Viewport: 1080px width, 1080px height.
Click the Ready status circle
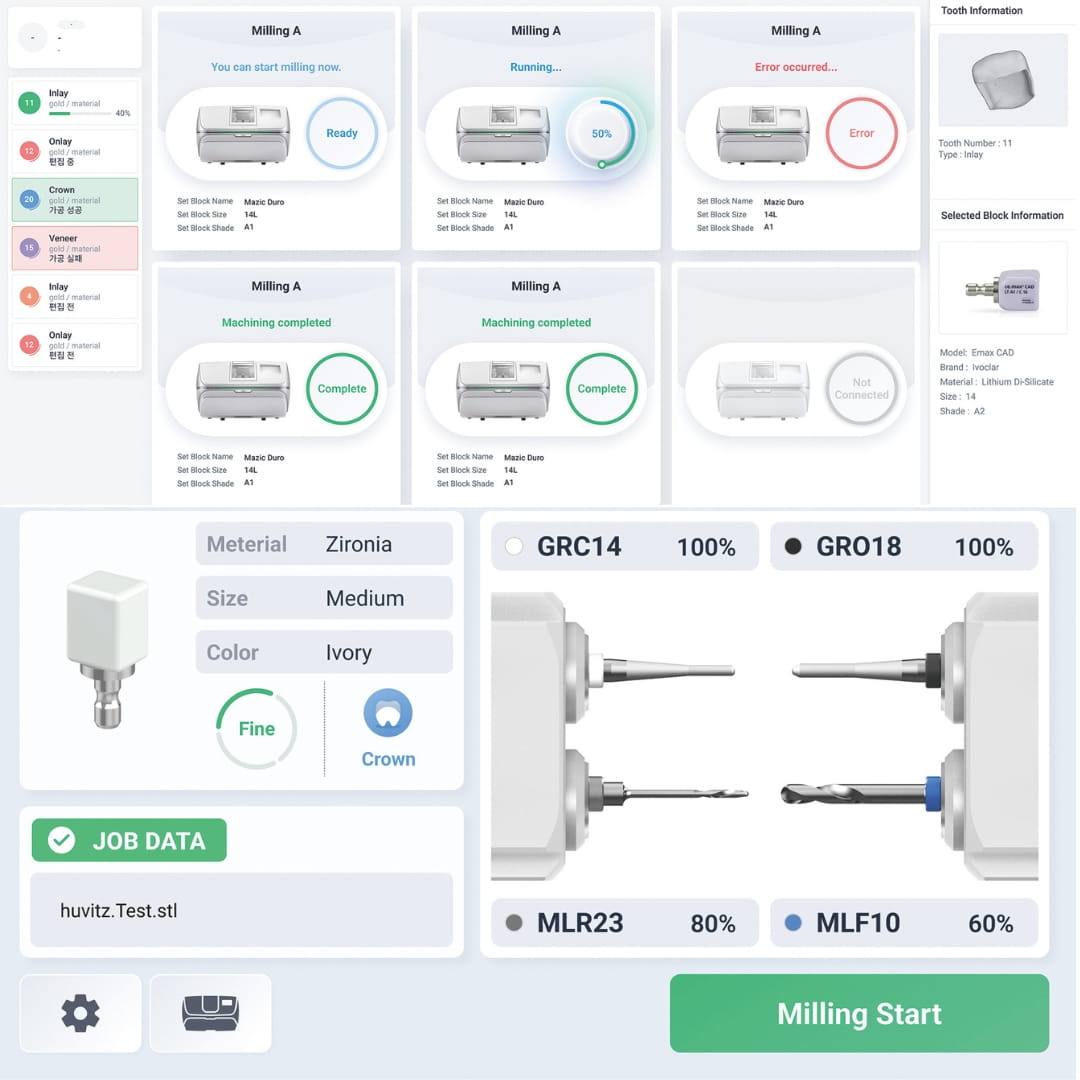pos(342,133)
